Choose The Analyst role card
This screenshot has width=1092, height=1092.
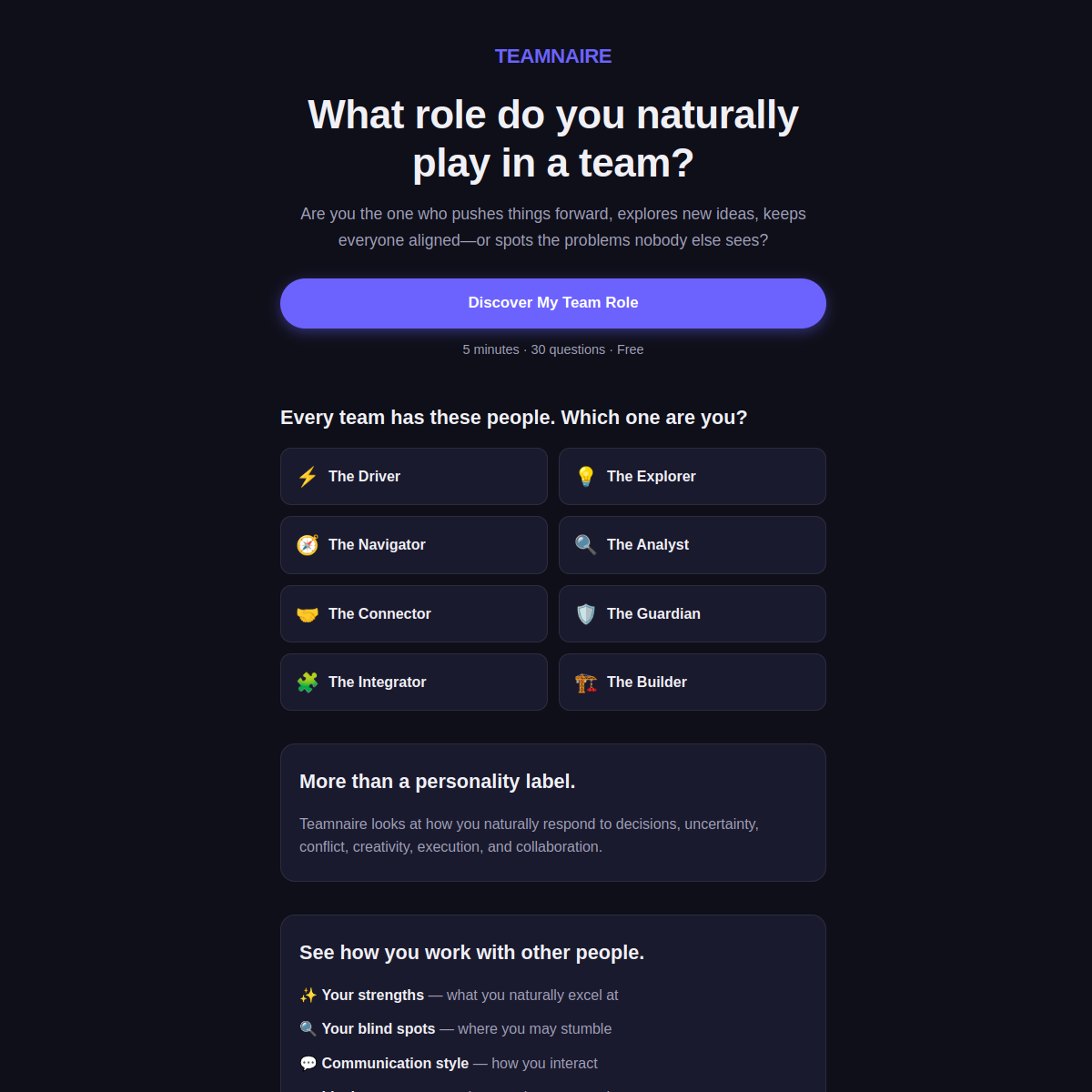[693, 545]
